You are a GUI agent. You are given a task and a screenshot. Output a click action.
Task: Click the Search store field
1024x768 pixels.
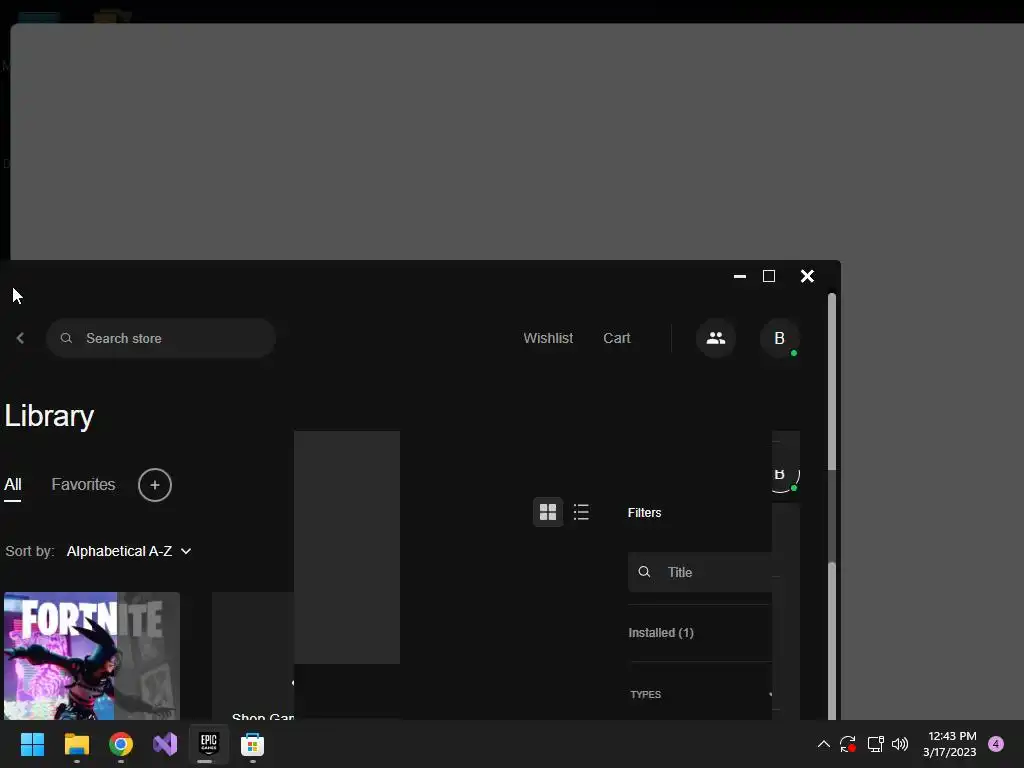coord(161,338)
